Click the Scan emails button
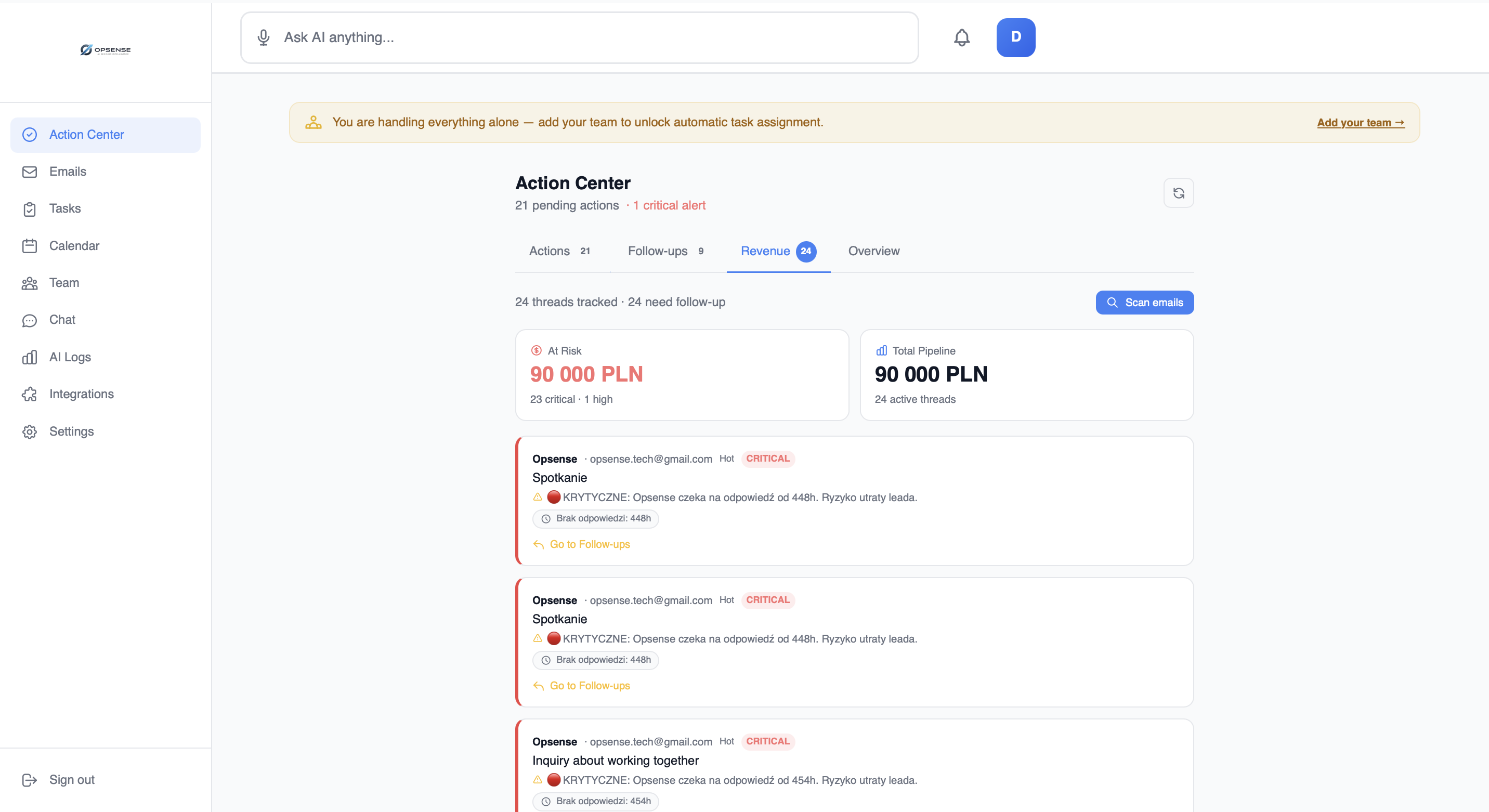1489x812 pixels. pyautogui.click(x=1144, y=303)
